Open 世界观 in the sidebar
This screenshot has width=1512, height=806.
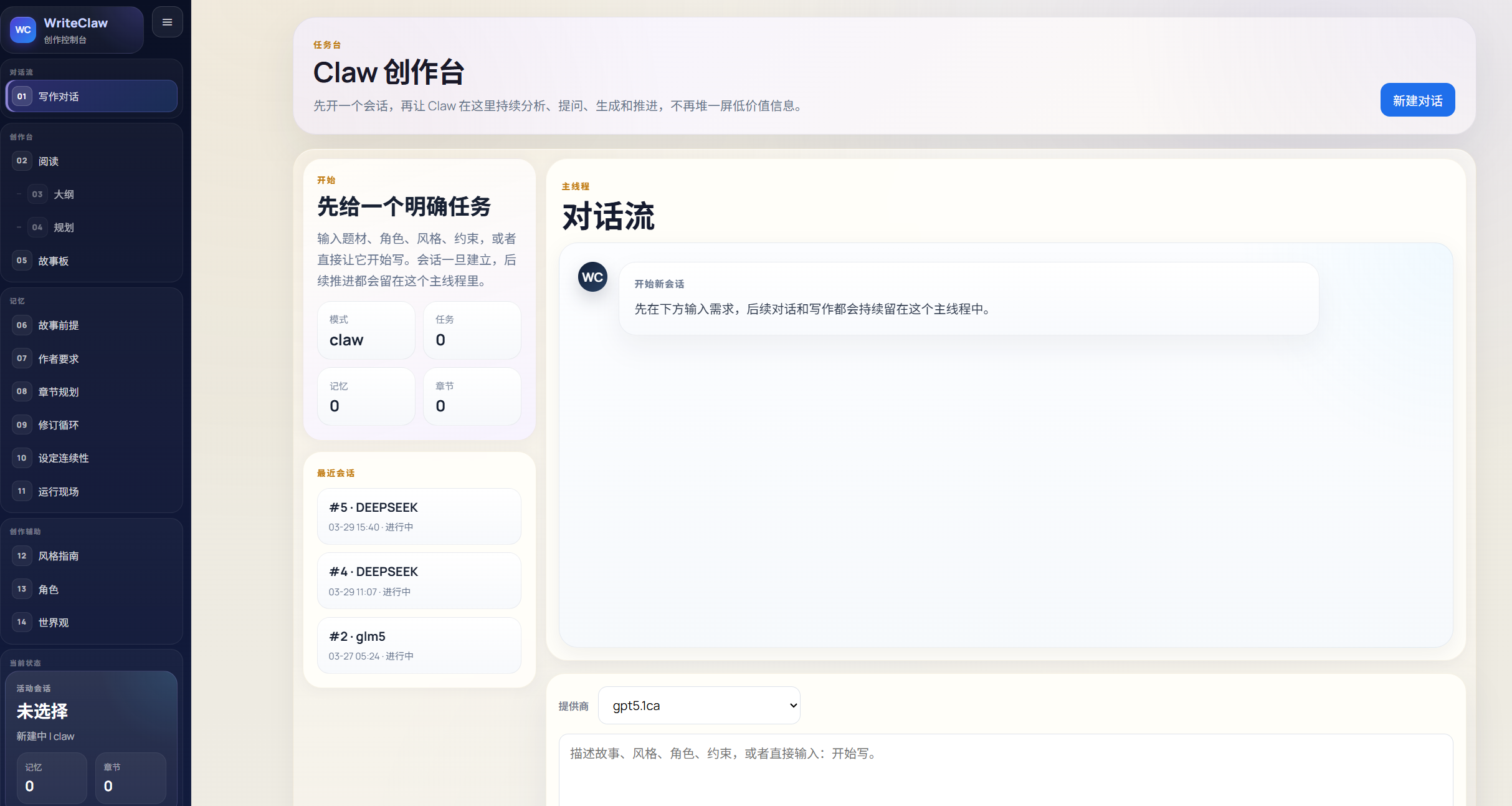coord(92,621)
